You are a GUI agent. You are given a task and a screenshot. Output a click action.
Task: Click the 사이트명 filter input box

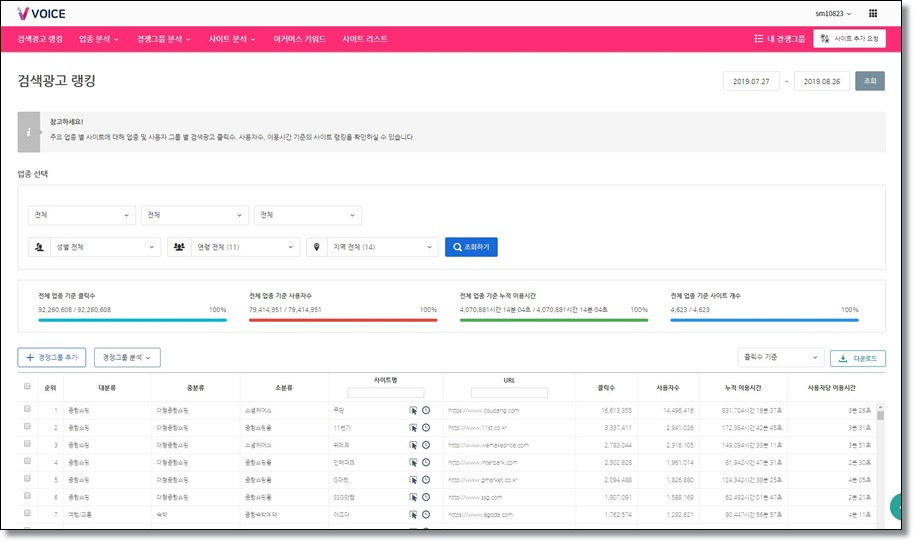click(385, 393)
